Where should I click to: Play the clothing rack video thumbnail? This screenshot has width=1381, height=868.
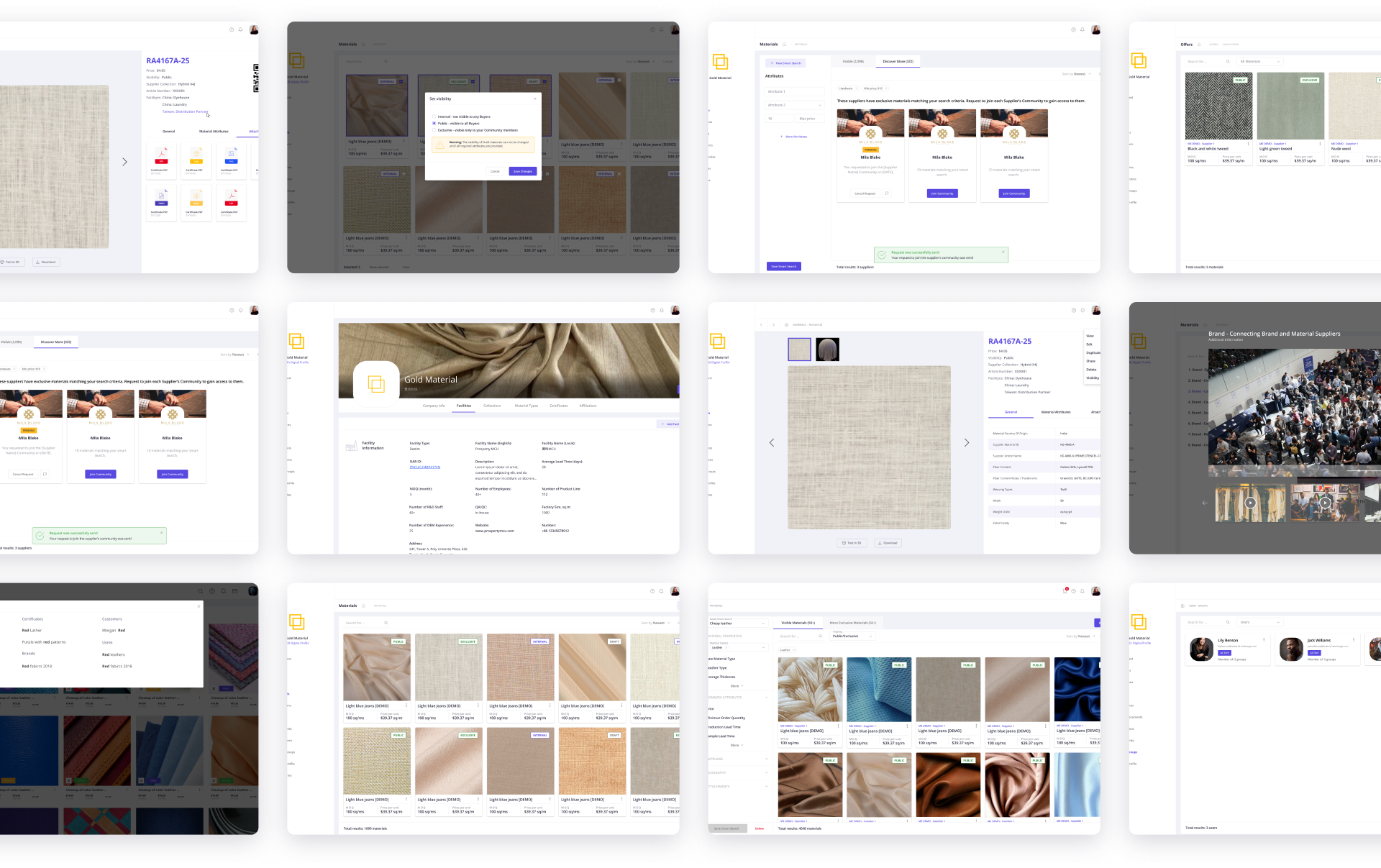coord(1250,503)
